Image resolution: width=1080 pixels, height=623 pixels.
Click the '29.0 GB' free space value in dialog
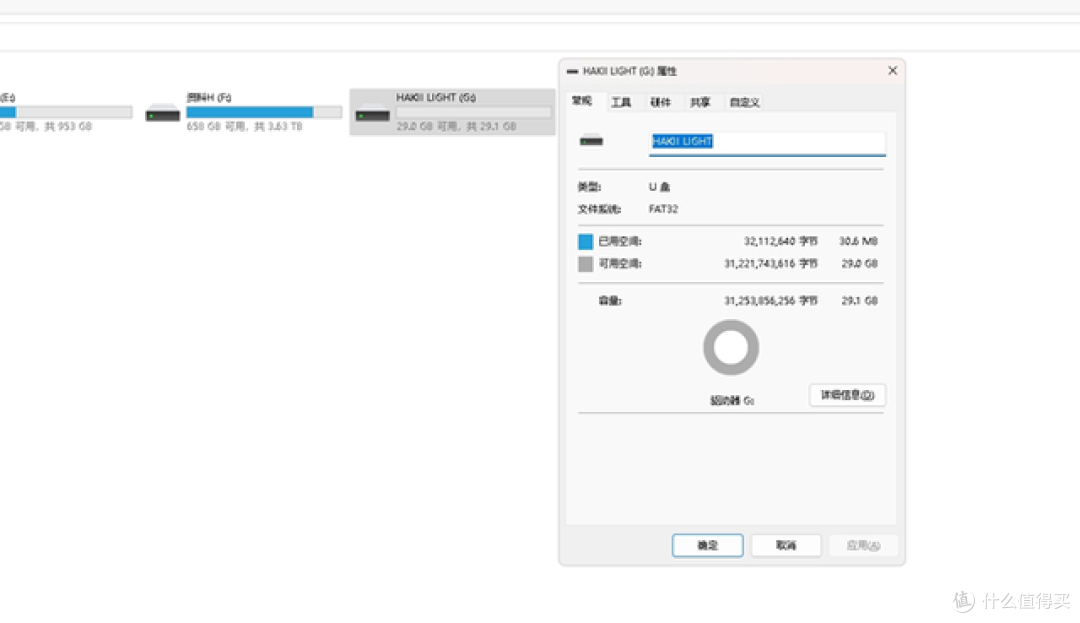coord(860,263)
